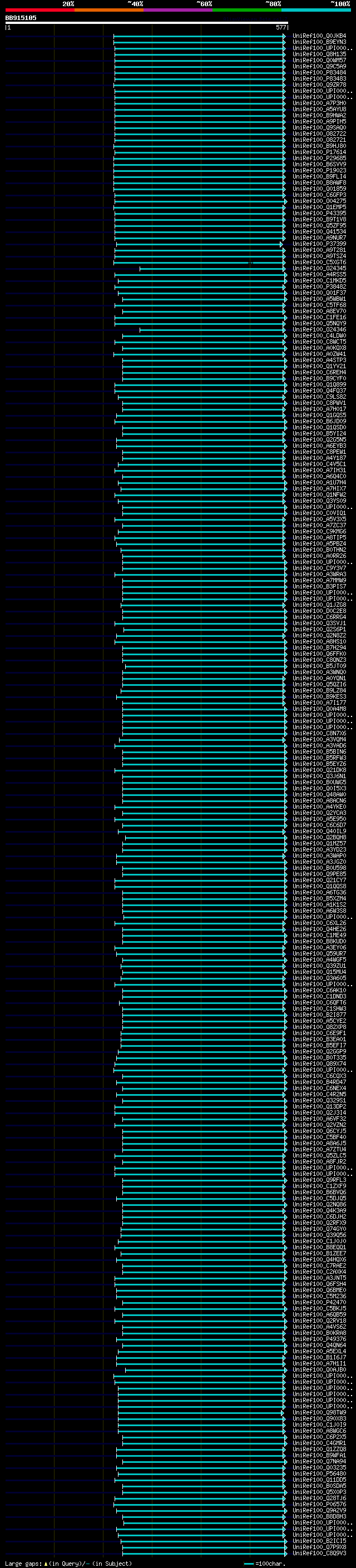Open hit UniRef100_P19023
The width and height of the screenshot is (356, 1568).
click(319, 170)
